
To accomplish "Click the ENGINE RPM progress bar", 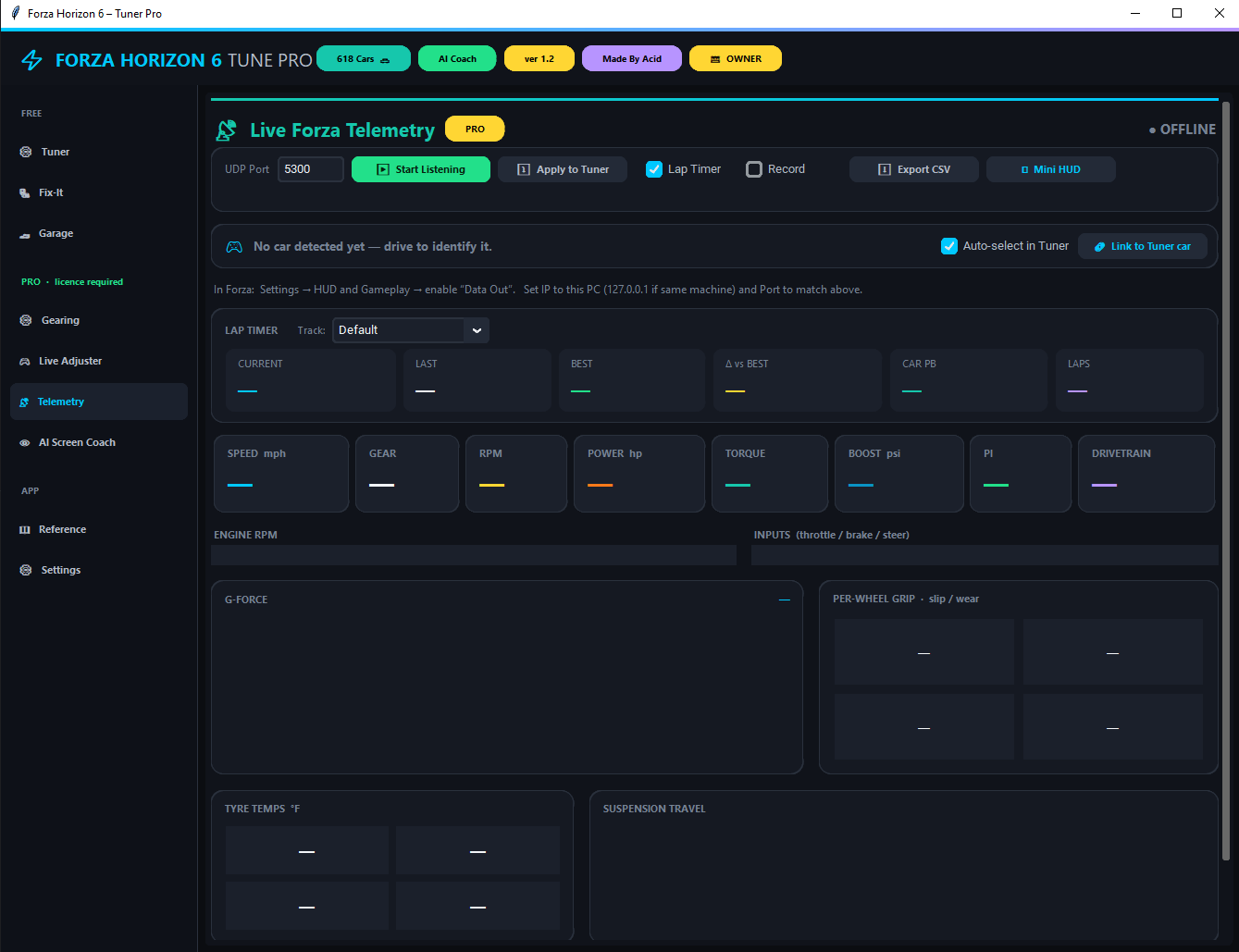I will point(474,555).
